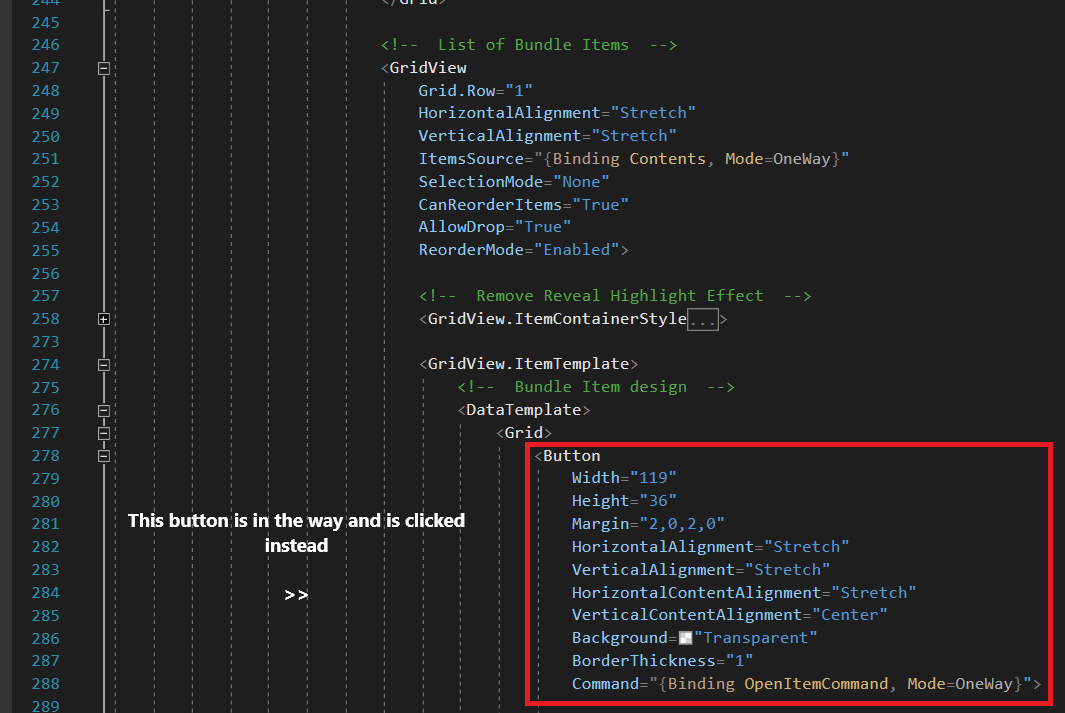The image size is (1065, 713).
Task: Click line number 273 in the gutter
Action: tap(46, 342)
